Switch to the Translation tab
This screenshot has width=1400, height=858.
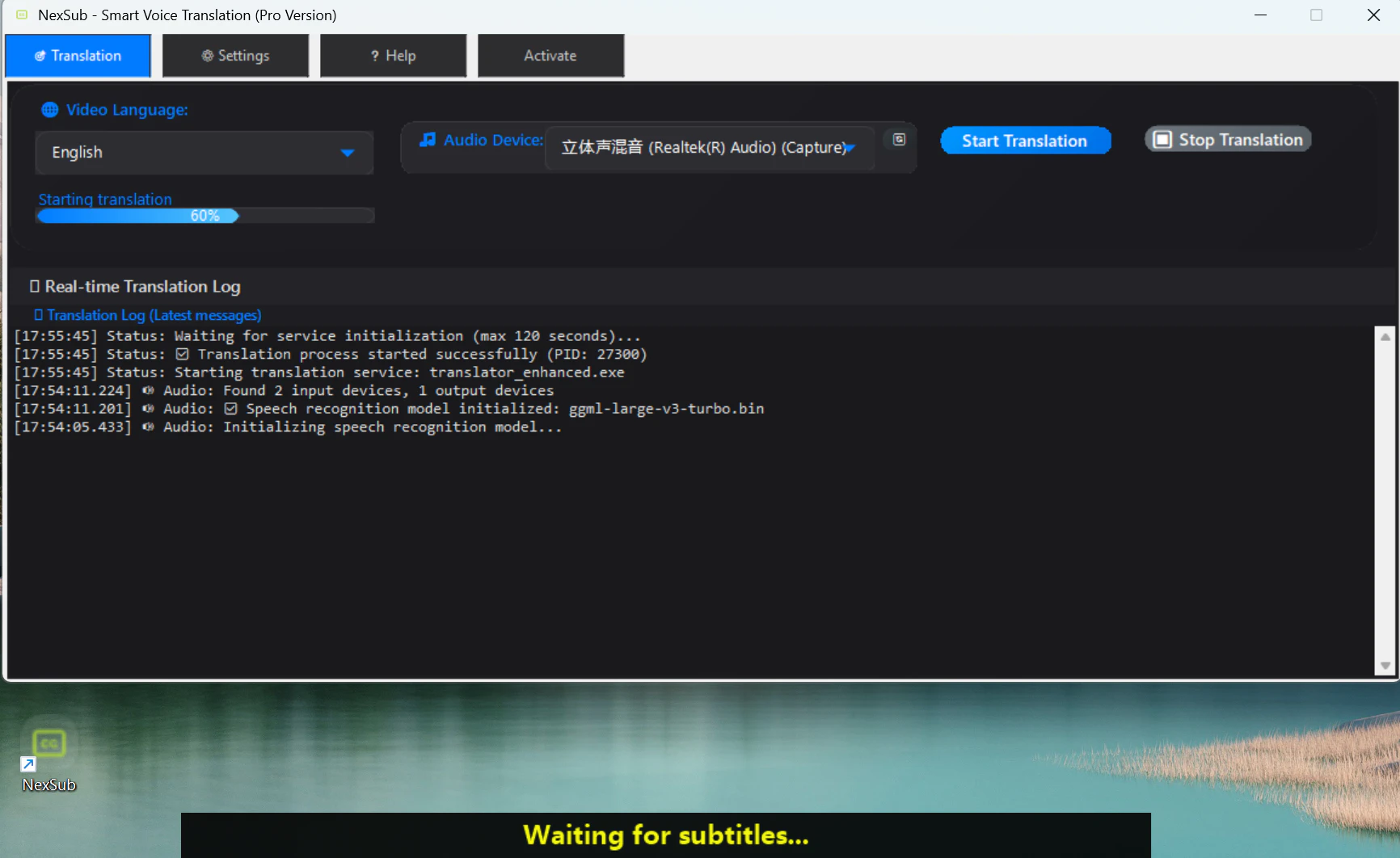pyautogui.click(x=78, y=56)
